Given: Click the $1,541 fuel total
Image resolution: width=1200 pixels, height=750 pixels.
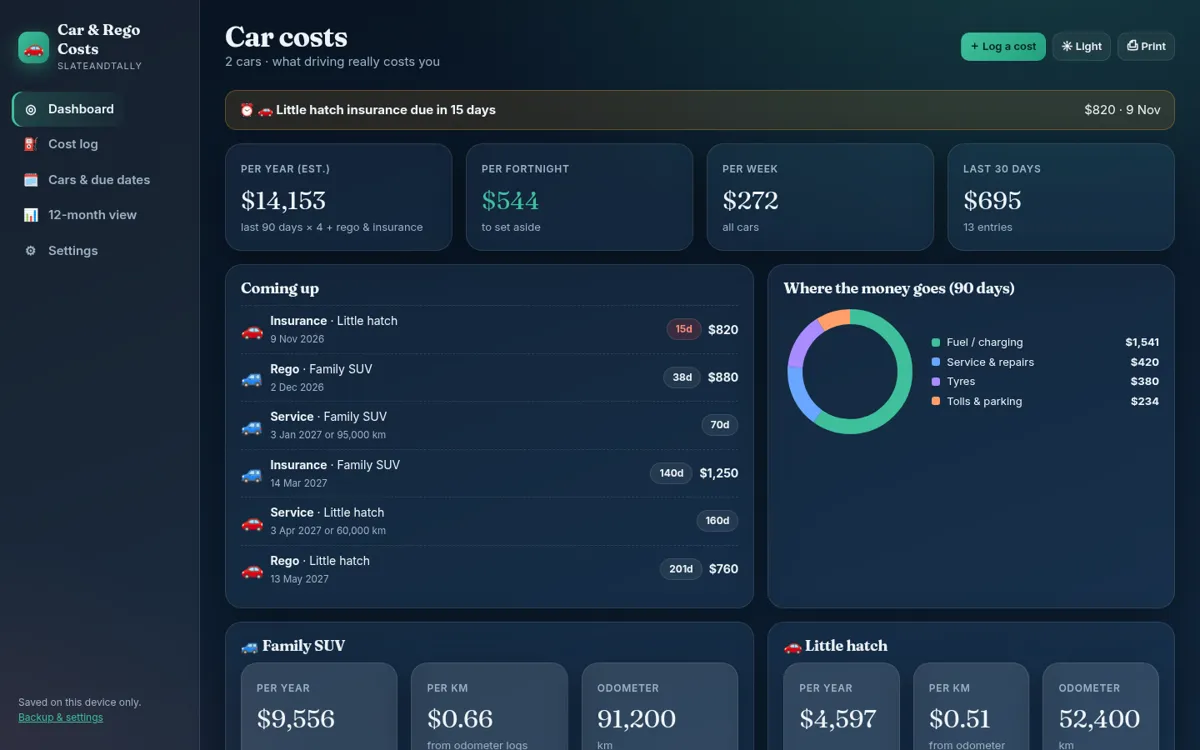Looking at the screenshot, I should coord(1142,342).
